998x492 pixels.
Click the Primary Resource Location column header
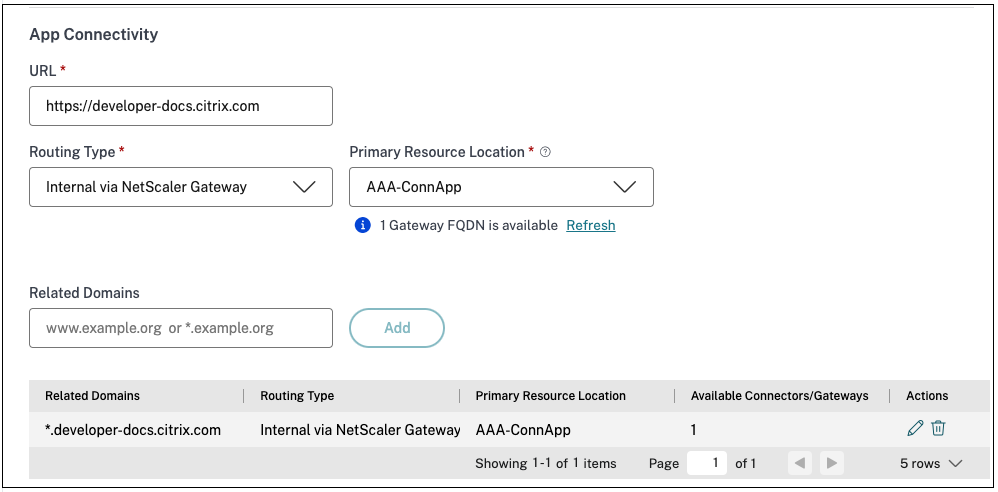pos(551,396)
